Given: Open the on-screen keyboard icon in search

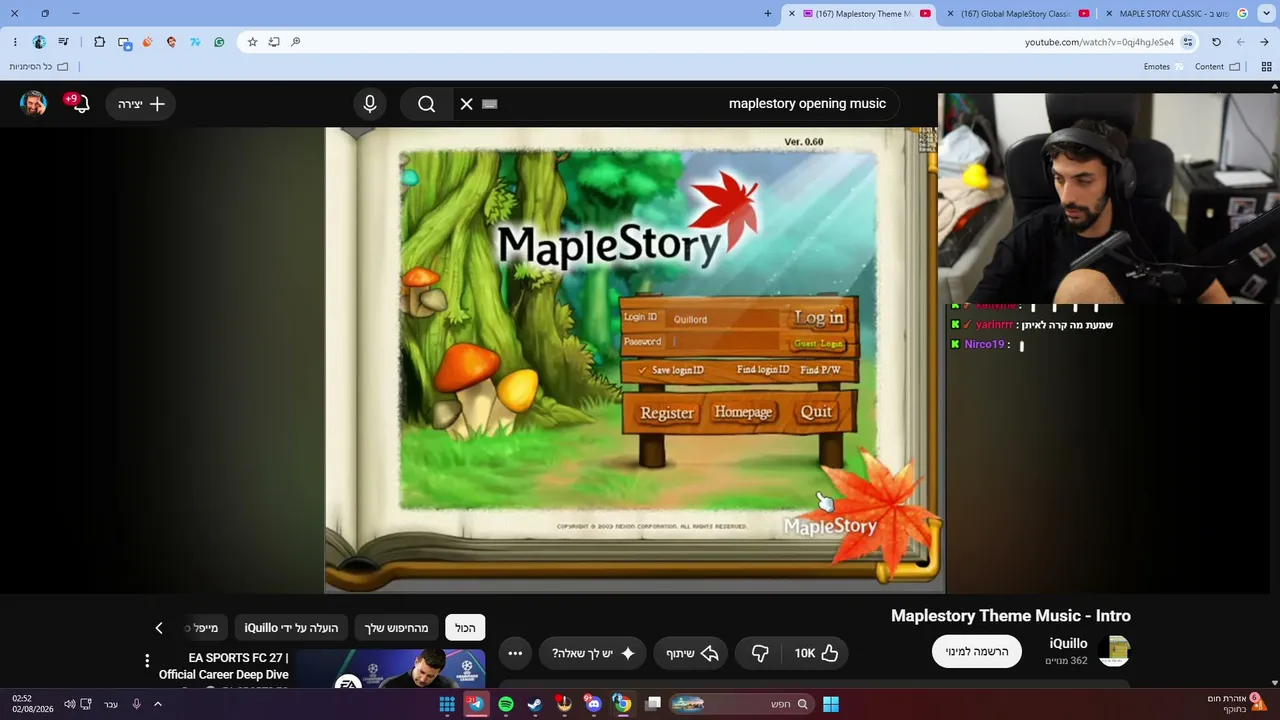Looking at the screenshot, I should (x=490, y=104).
